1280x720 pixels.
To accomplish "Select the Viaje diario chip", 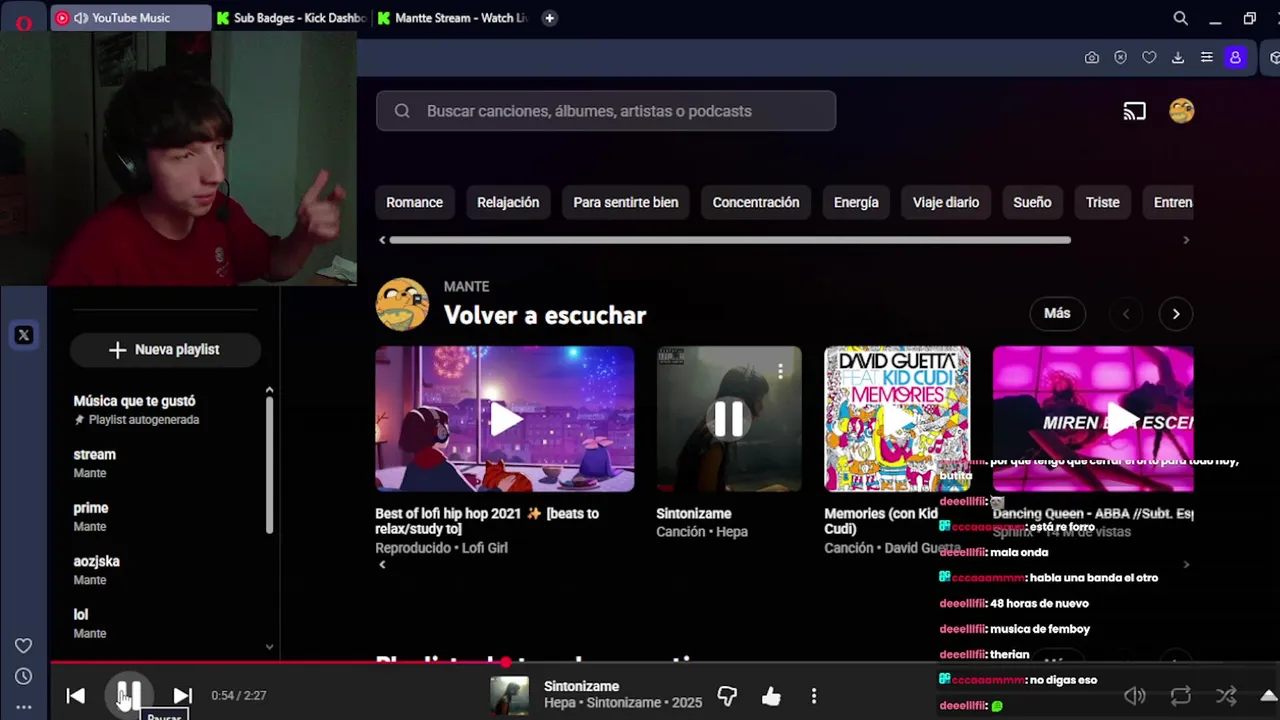I will pos(946,202).
